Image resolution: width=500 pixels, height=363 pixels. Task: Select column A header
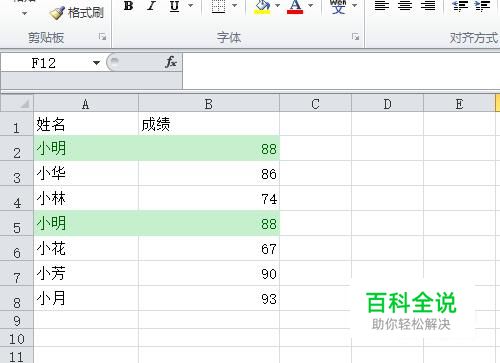[86, 104]
